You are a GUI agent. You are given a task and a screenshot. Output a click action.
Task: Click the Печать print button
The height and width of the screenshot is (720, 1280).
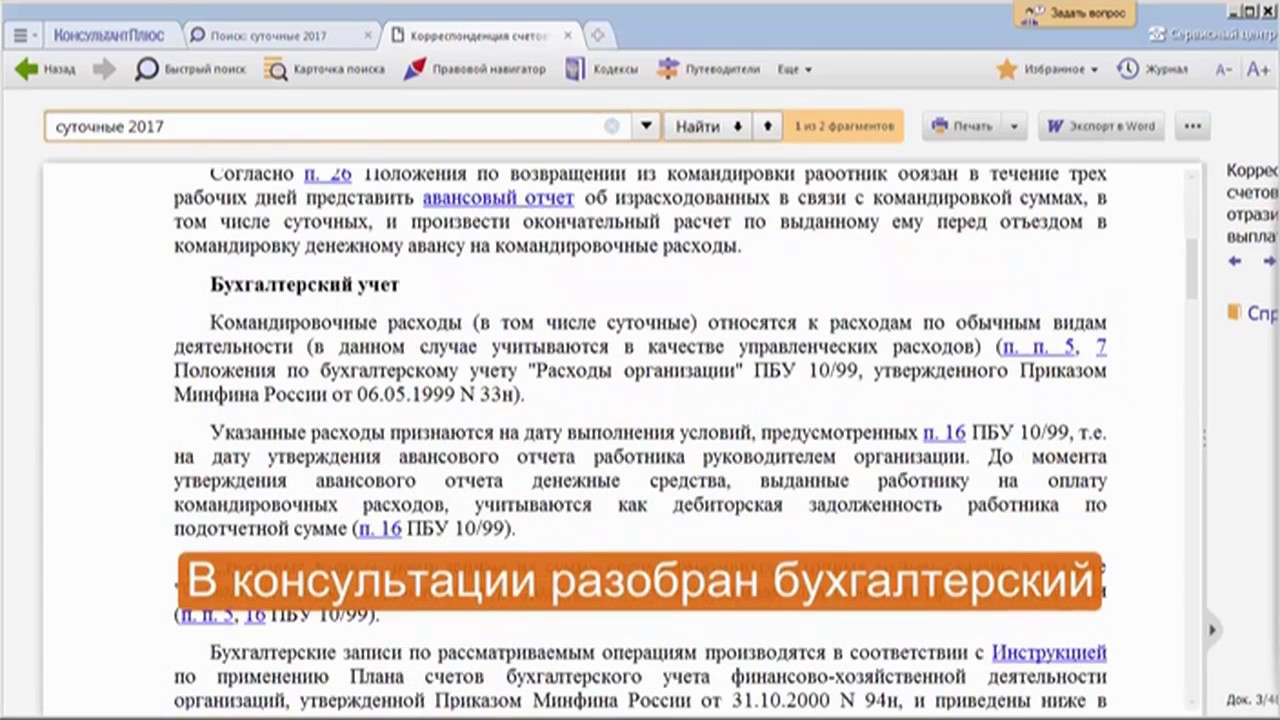[962, 126]
